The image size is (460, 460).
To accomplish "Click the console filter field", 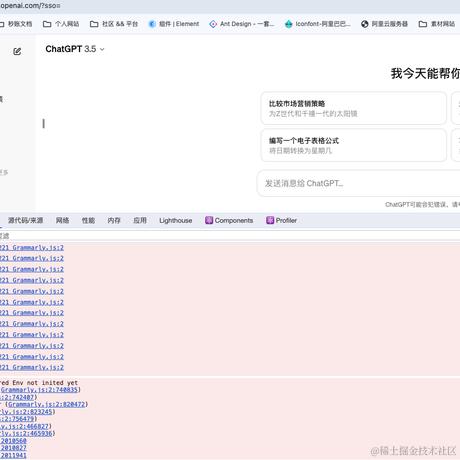I will [x=230, y=236].
